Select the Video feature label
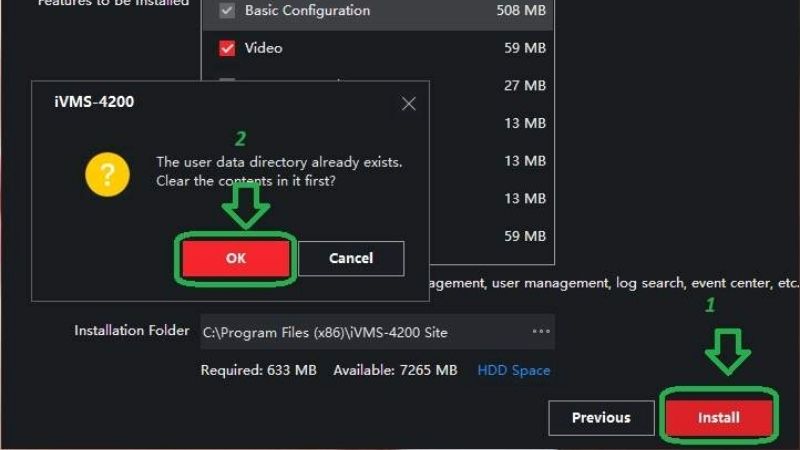Screen dimensions: 800x450 point(263,48)
